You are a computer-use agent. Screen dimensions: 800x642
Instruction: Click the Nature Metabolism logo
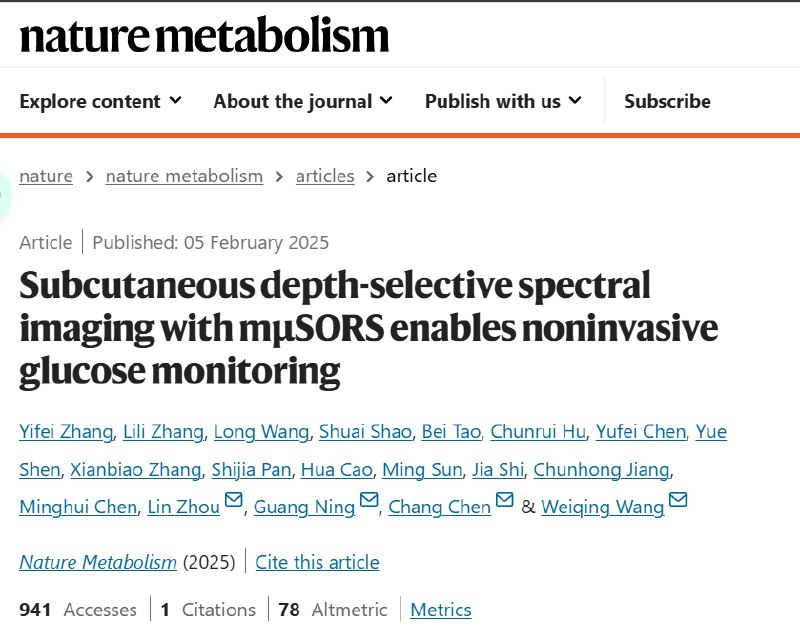[204, 36]
